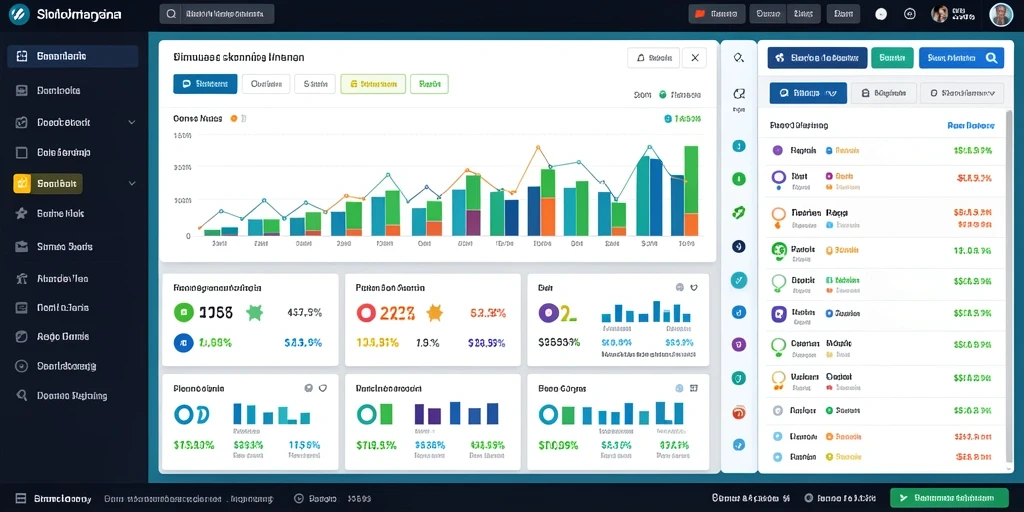The height and width of the screenshot is (512, 1024).
Task: Select the yellow highlighted sidebar icon
Action: [x=22, y=184]
